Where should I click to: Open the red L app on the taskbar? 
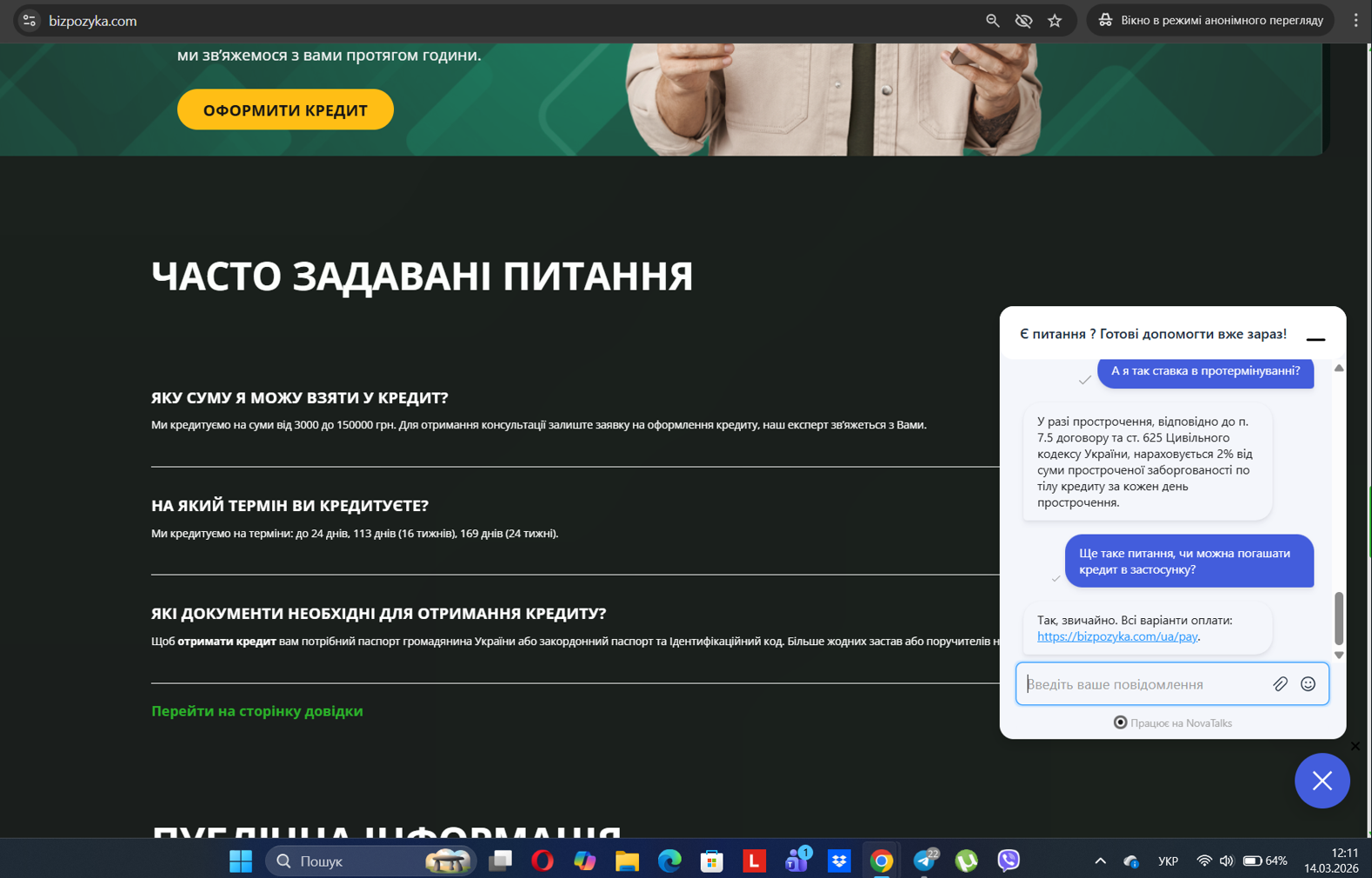click(754, 861)
